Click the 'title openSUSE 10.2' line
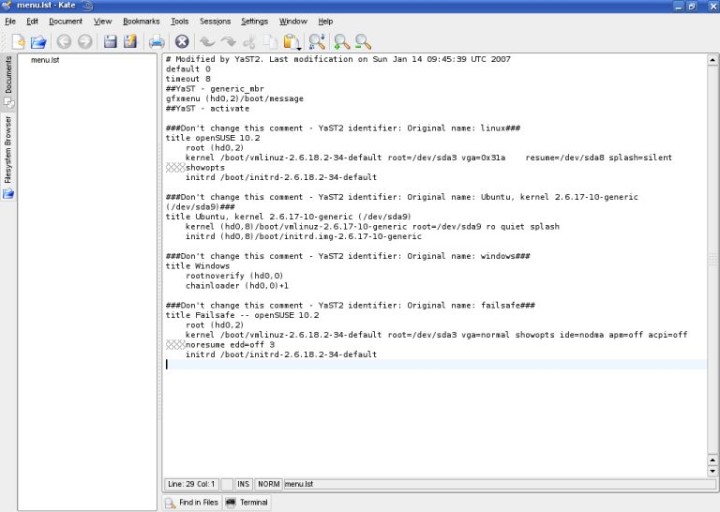The image size is (720, 512). 213,138
